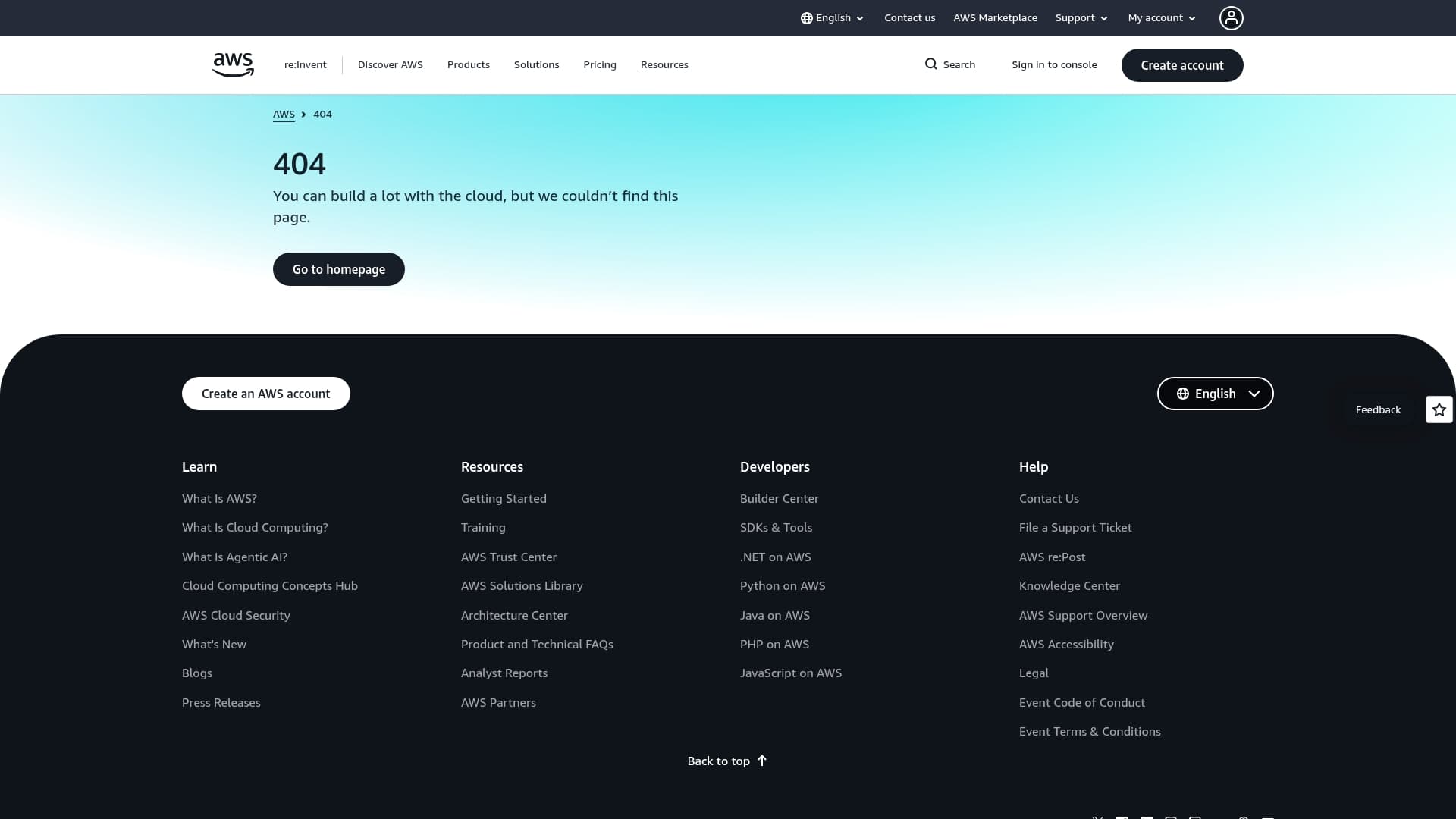Click Java on AWS

(775, 615)
